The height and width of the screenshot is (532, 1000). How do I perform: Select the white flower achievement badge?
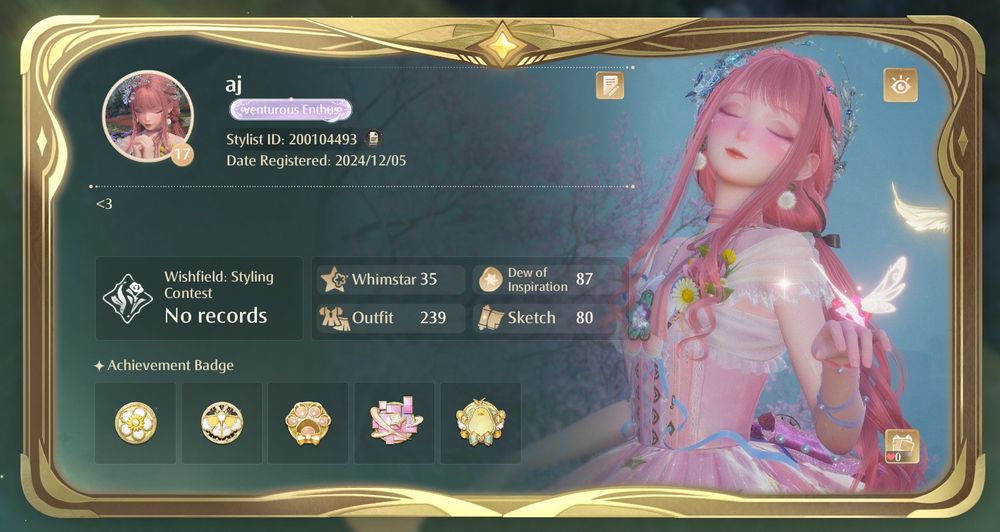tap(135, 423)
